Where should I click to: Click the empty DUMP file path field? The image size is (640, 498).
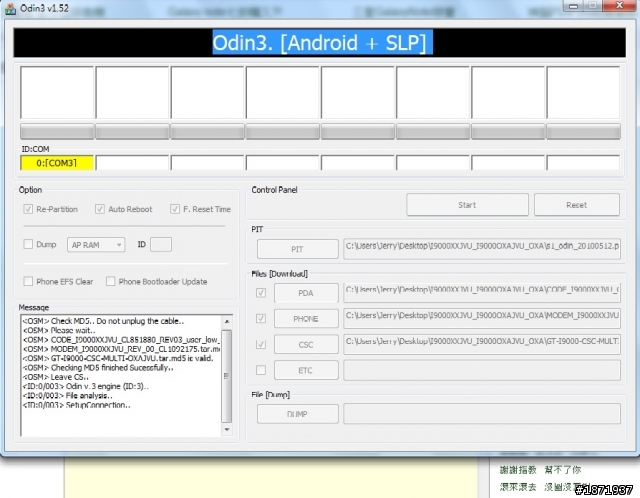482,414
